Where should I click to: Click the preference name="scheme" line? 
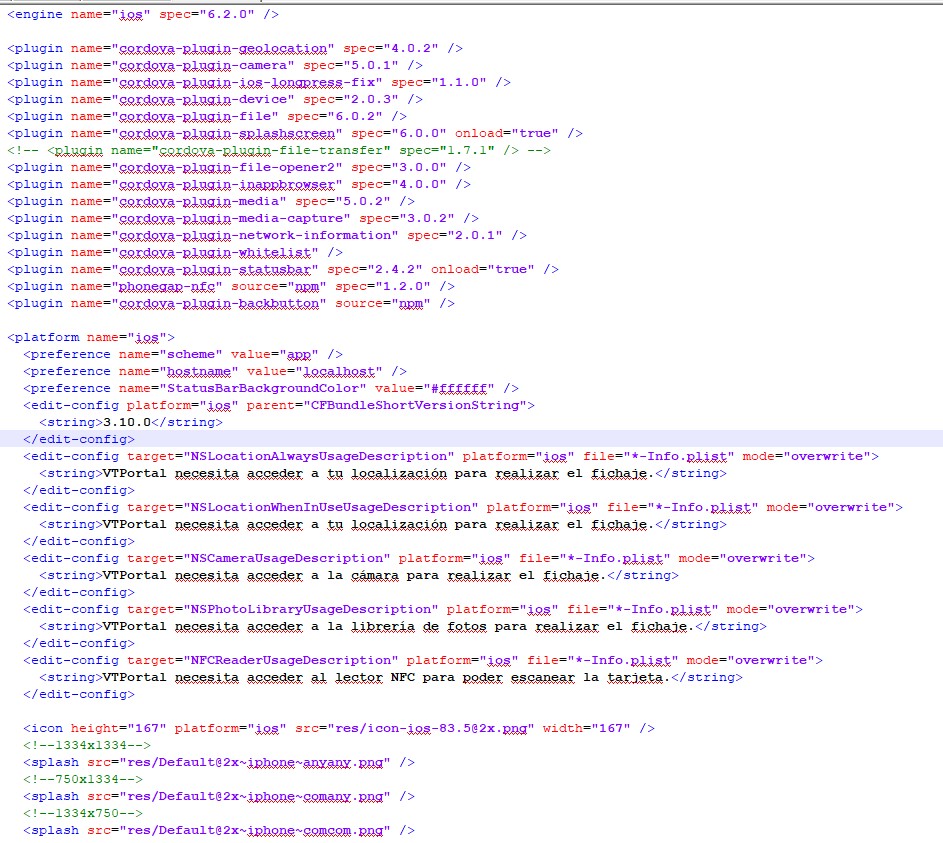pyautogui.click(x=183, y=354)
